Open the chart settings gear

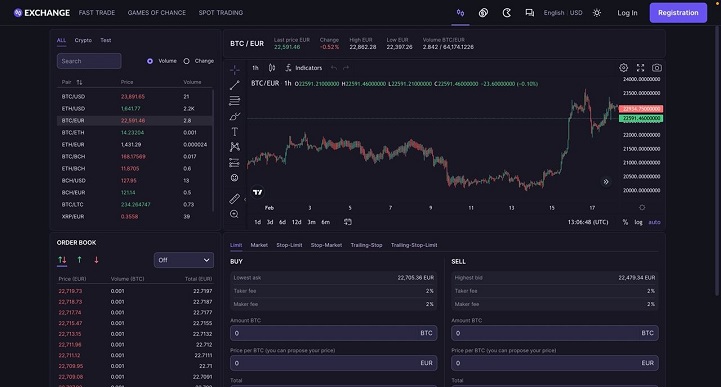click(x=623, y=68)
